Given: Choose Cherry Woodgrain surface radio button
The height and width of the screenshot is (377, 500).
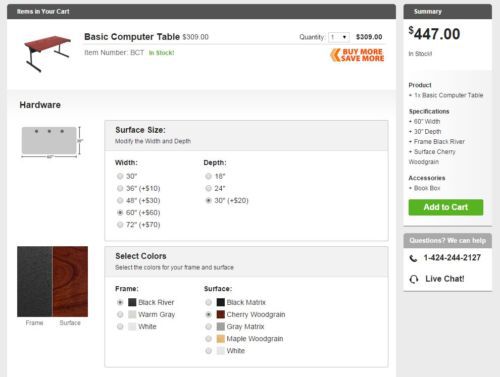Looking at the screenshot, I should click(208, 314).
